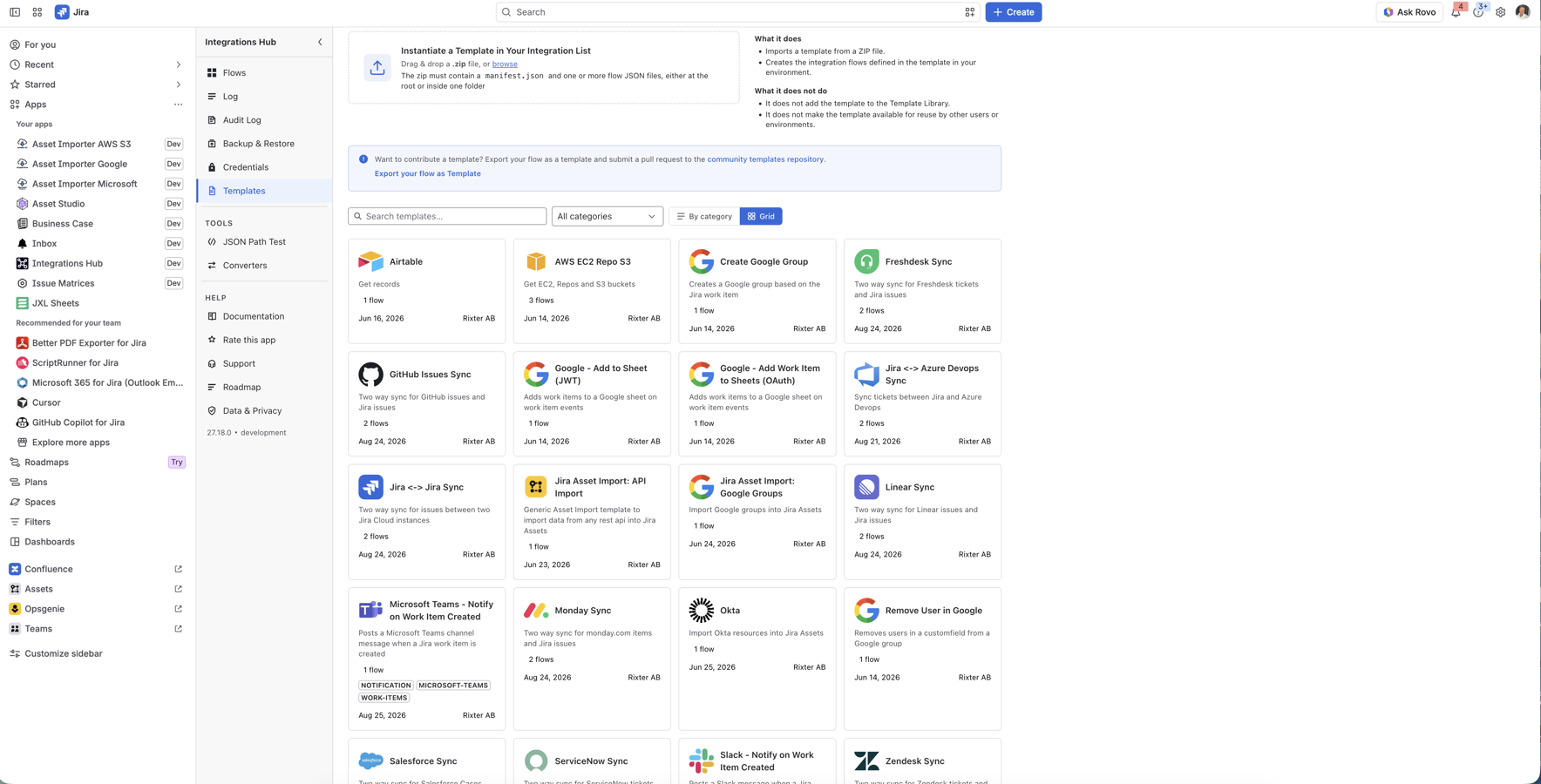This screenshot has height=784, width=1541.
Task: Click the Jira <-> Jira Sync icon
Action: click(370, 487)
